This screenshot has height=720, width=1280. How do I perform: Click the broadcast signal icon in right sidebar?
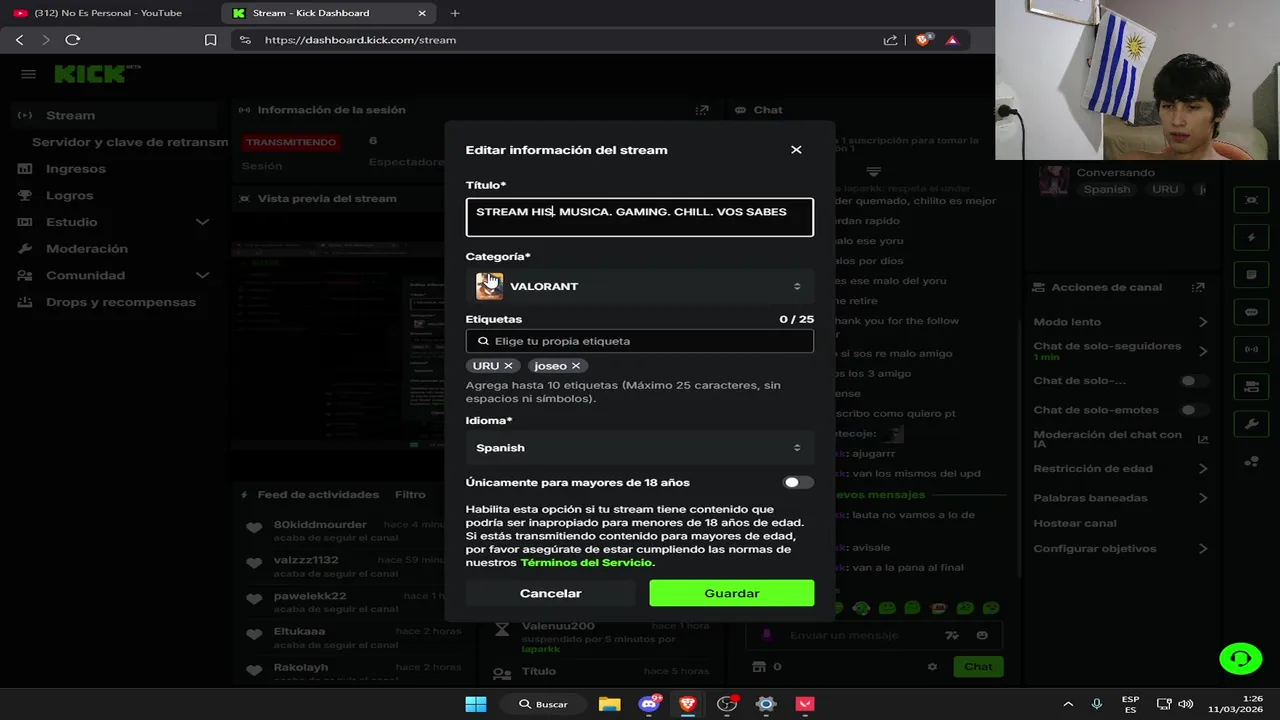click(1251, 349)
